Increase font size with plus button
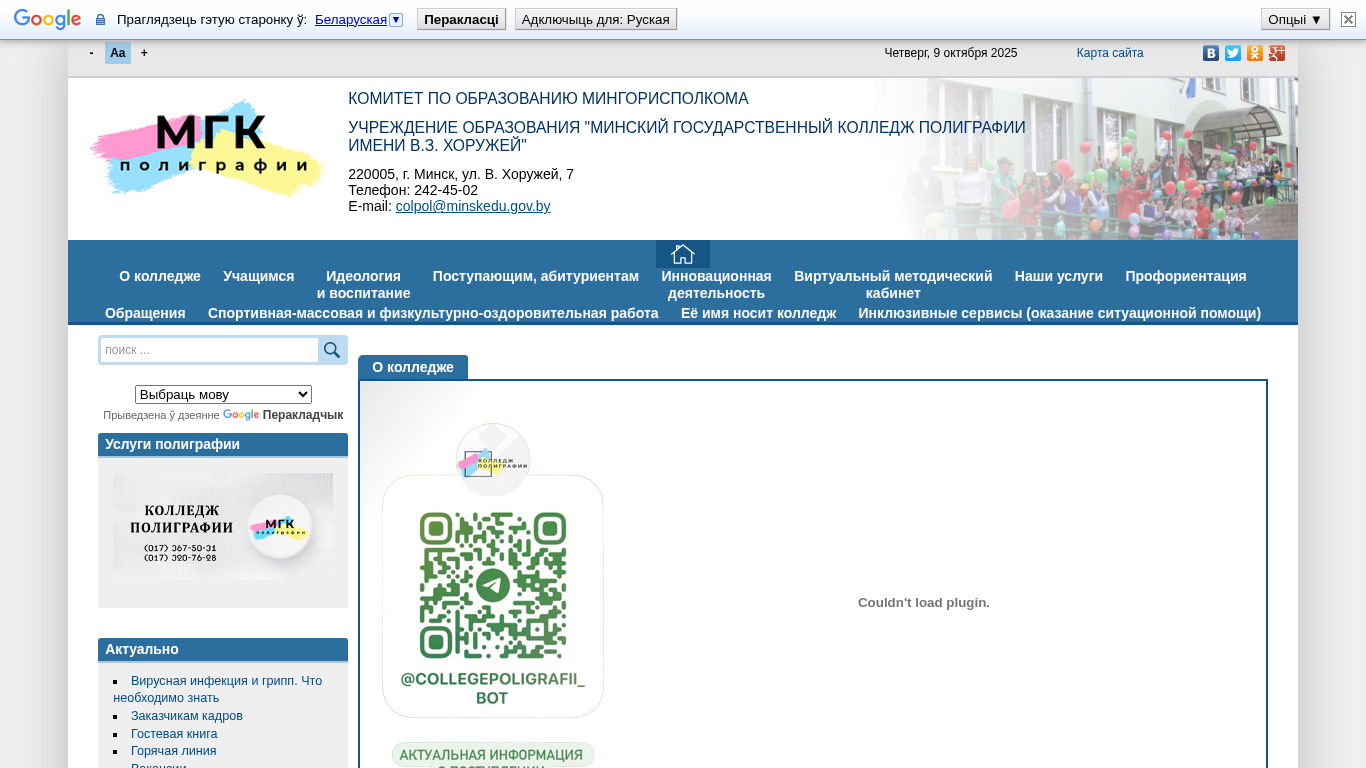The width and height of the screenshot is (1366, 768). point(144,53)
